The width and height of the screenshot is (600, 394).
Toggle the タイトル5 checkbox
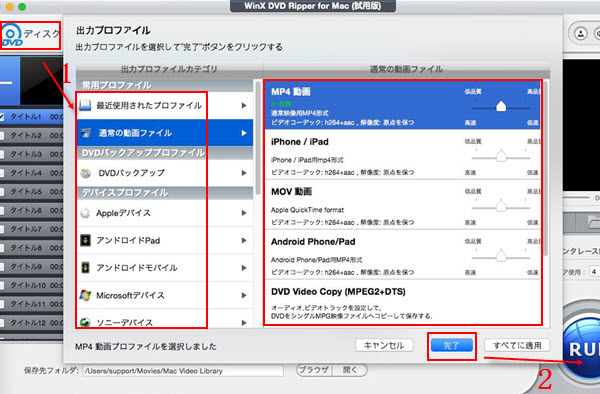2,192
